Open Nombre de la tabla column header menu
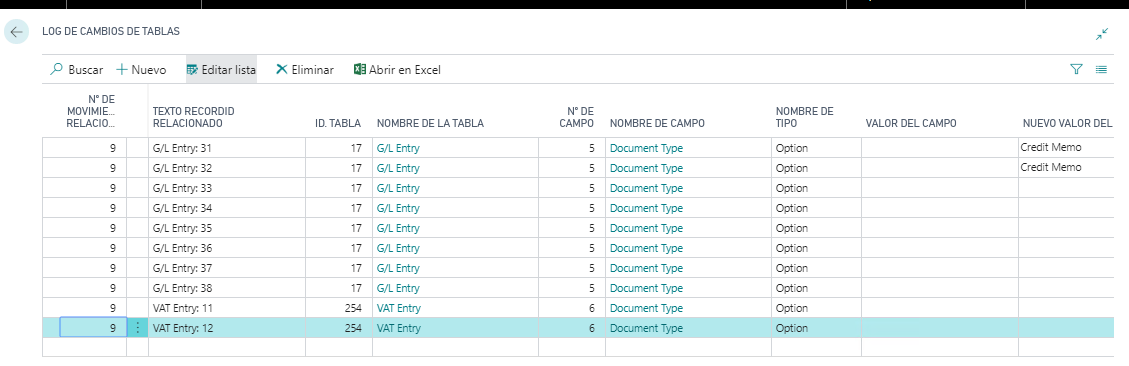 click(430, 123)
